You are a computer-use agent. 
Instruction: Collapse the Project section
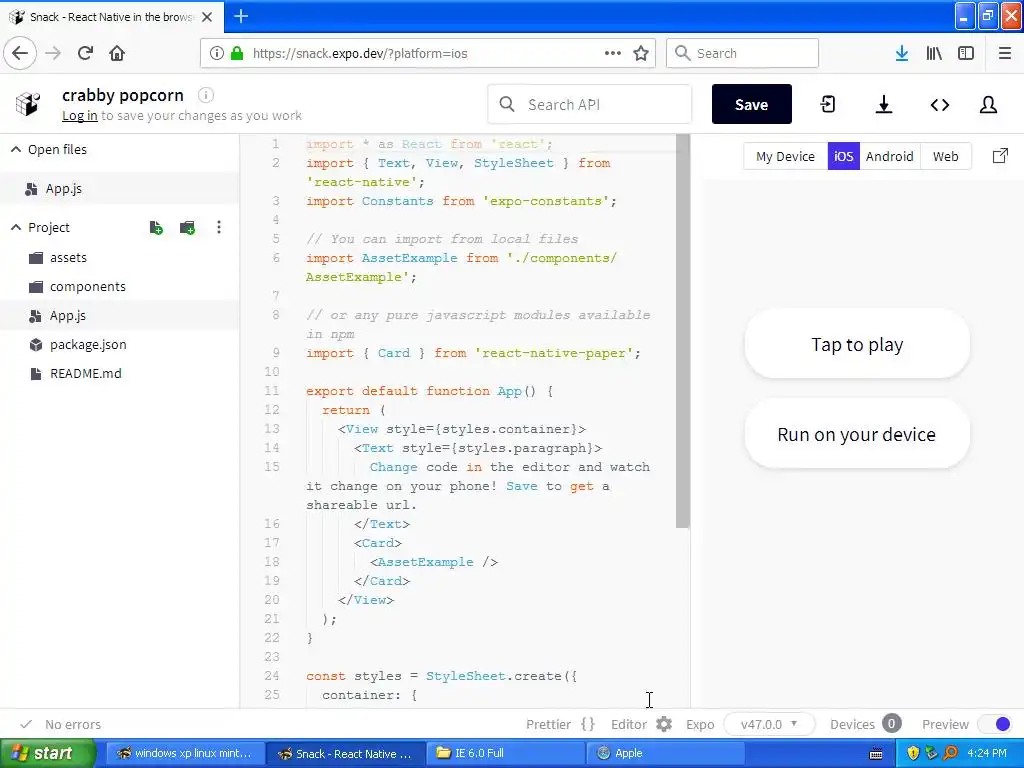[x=16, y=227]
